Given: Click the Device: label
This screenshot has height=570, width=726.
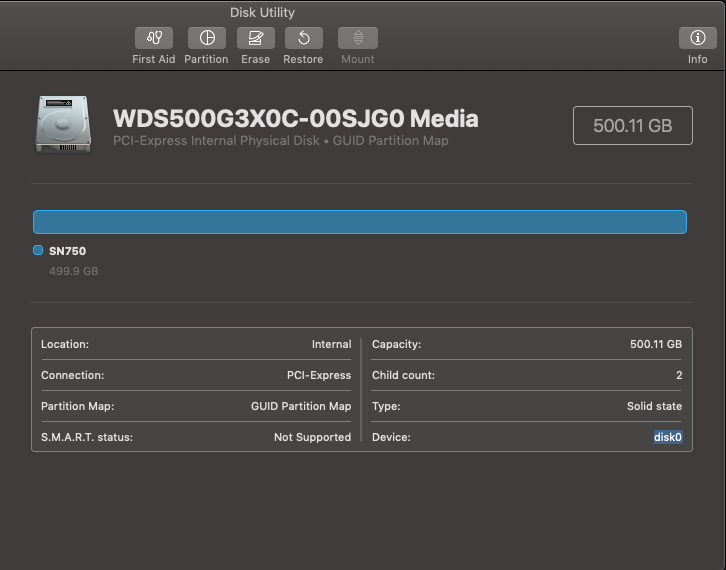Looking at the screenshot, I should [x=391, y=437].
